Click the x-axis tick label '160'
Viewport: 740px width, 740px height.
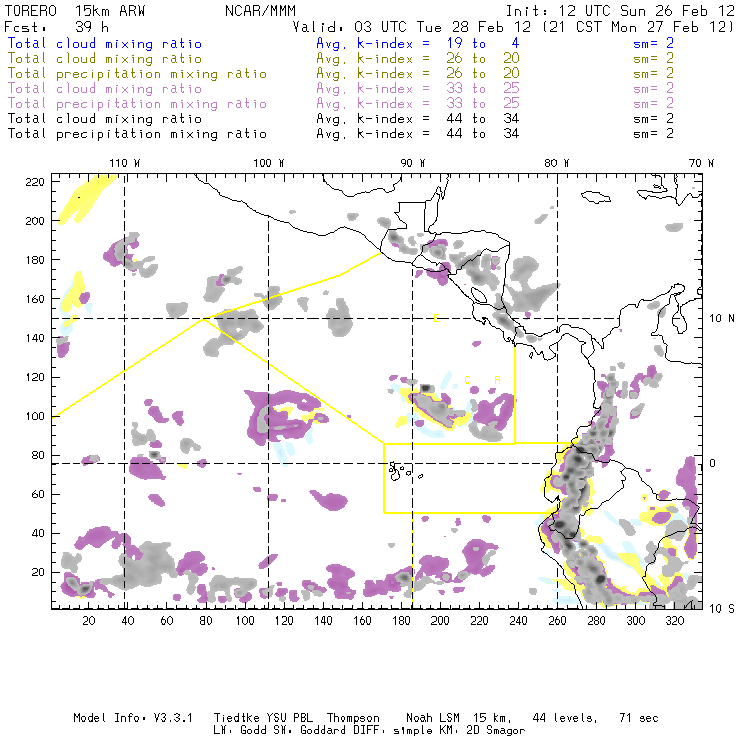pos(362,621)
